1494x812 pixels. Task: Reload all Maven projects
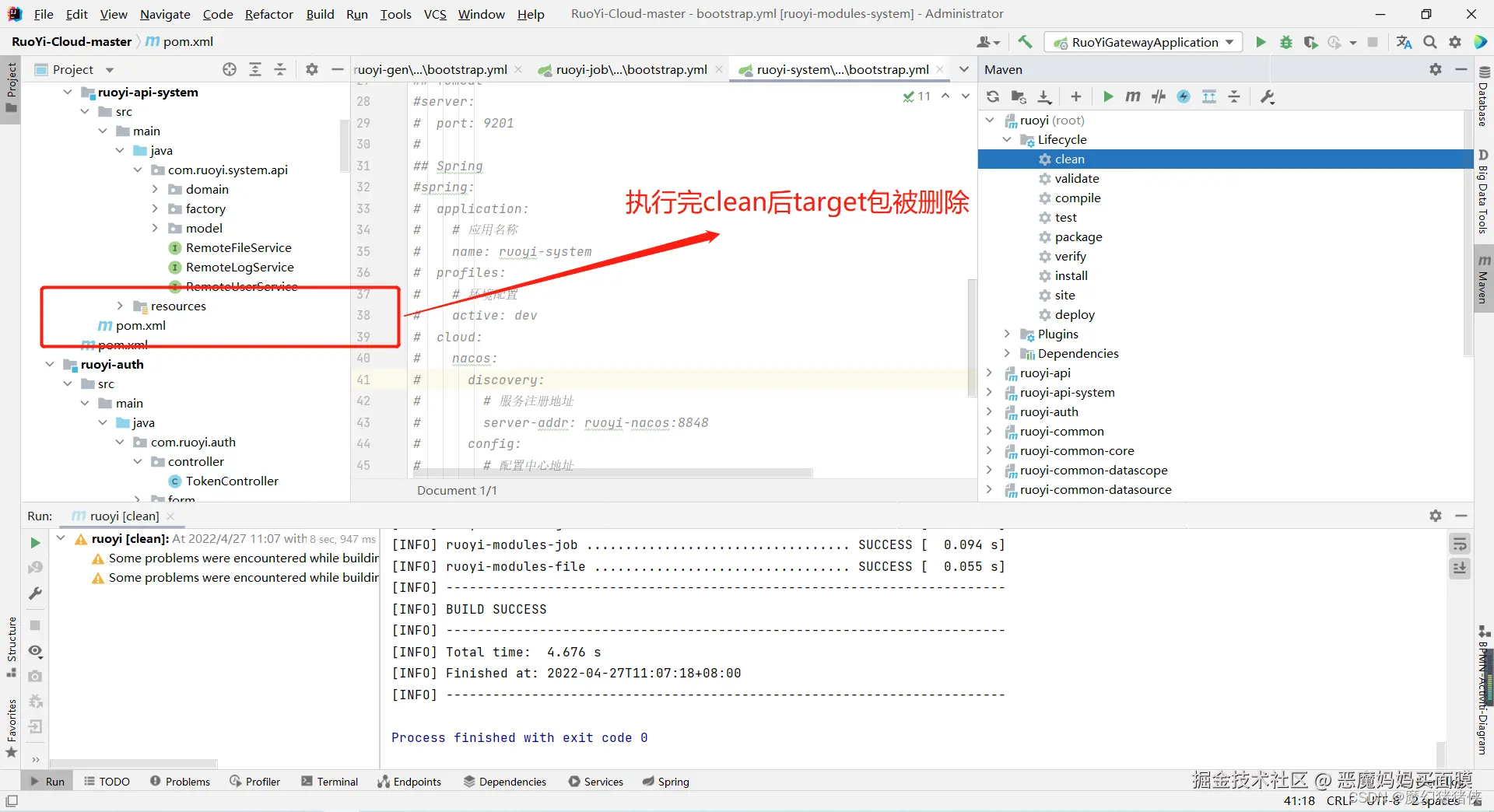993,96
